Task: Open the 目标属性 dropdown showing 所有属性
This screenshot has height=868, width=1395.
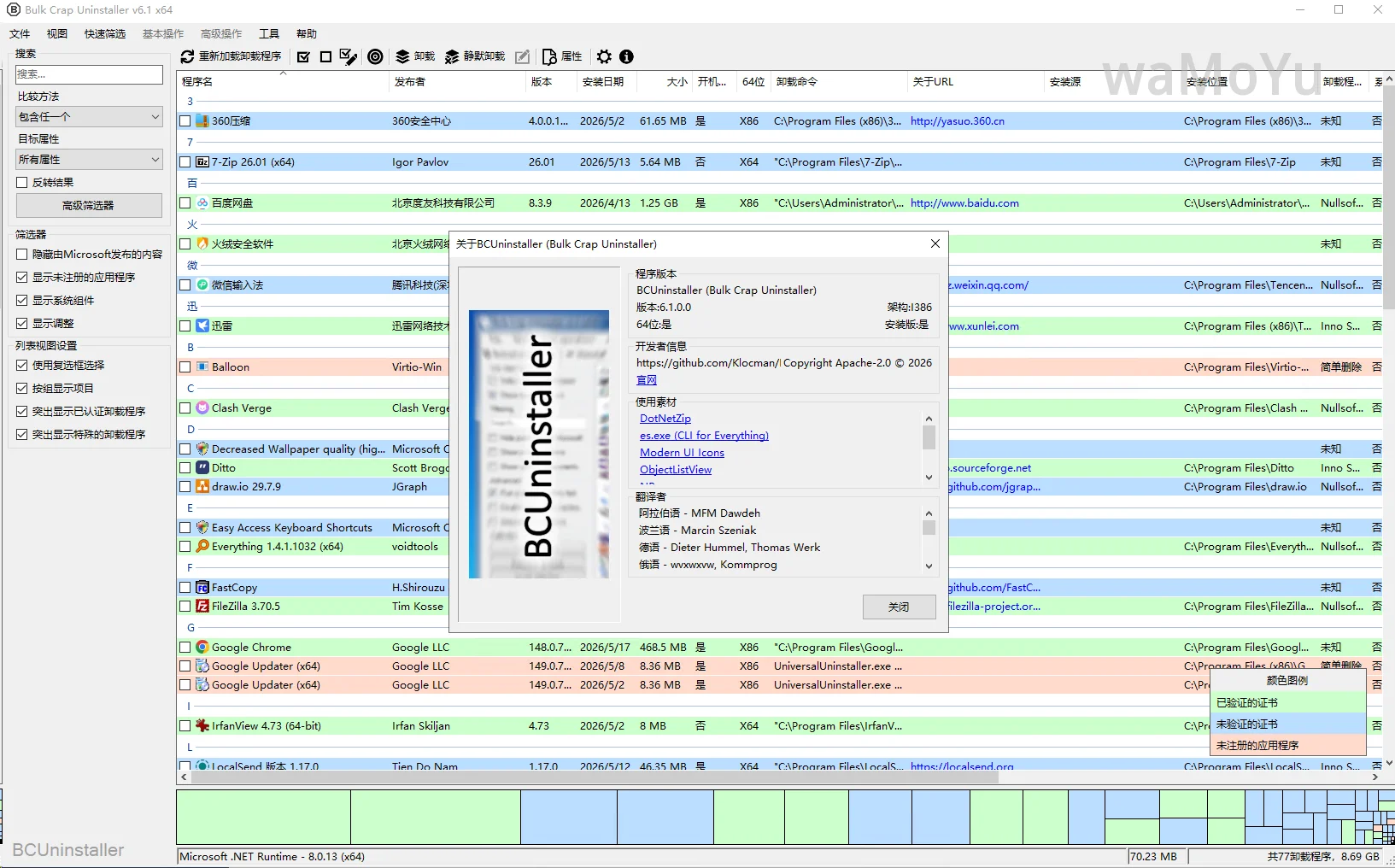Action: 89,160
